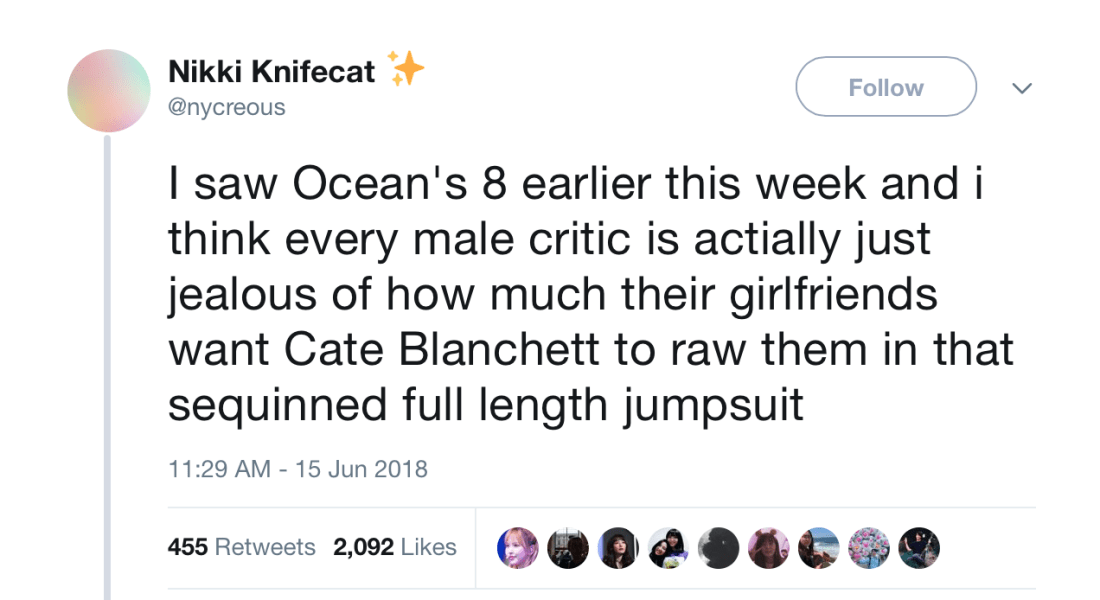
Task: Click the first liker avatar with pink hair
Action: click(518, 548)
